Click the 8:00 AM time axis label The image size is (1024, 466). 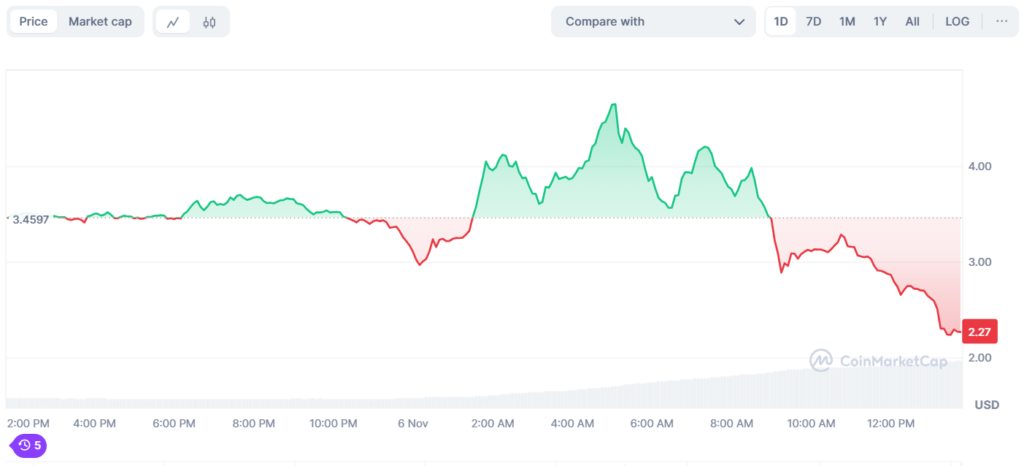pos(731,424)
